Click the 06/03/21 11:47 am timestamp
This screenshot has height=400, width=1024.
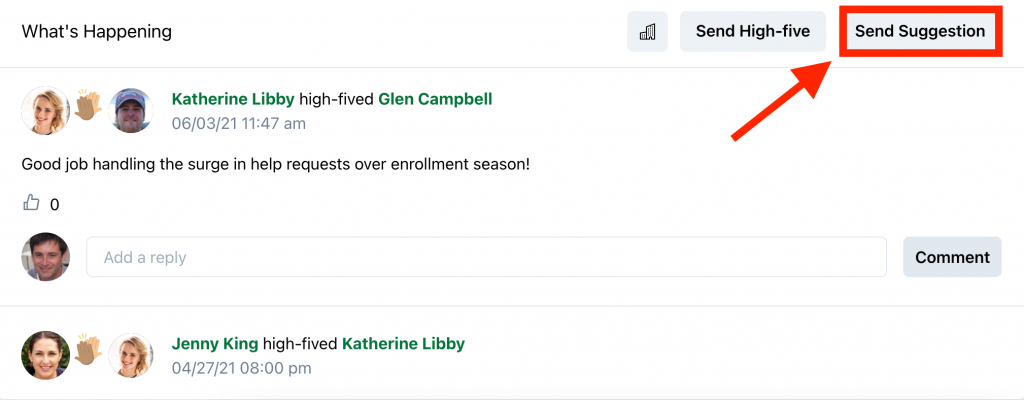[239, 124]
